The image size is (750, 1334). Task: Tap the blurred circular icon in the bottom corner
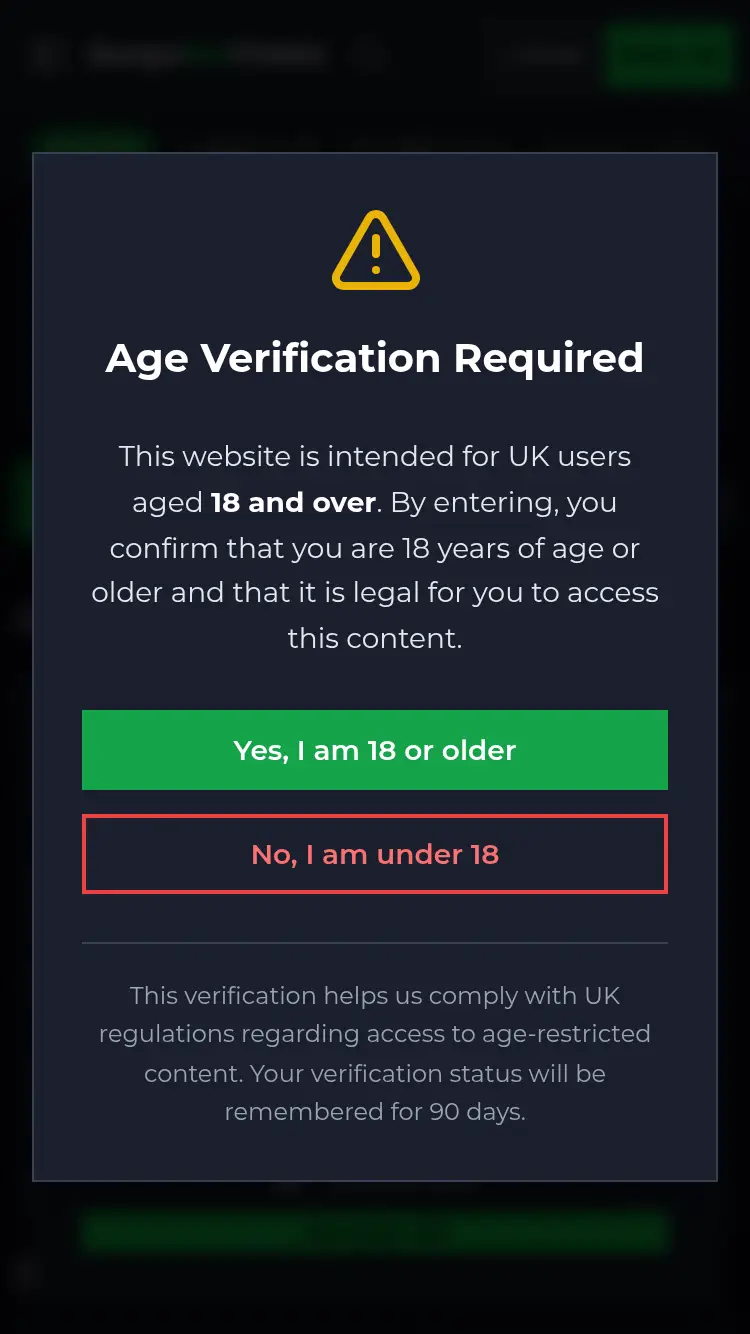click(x=26, y=1274)
